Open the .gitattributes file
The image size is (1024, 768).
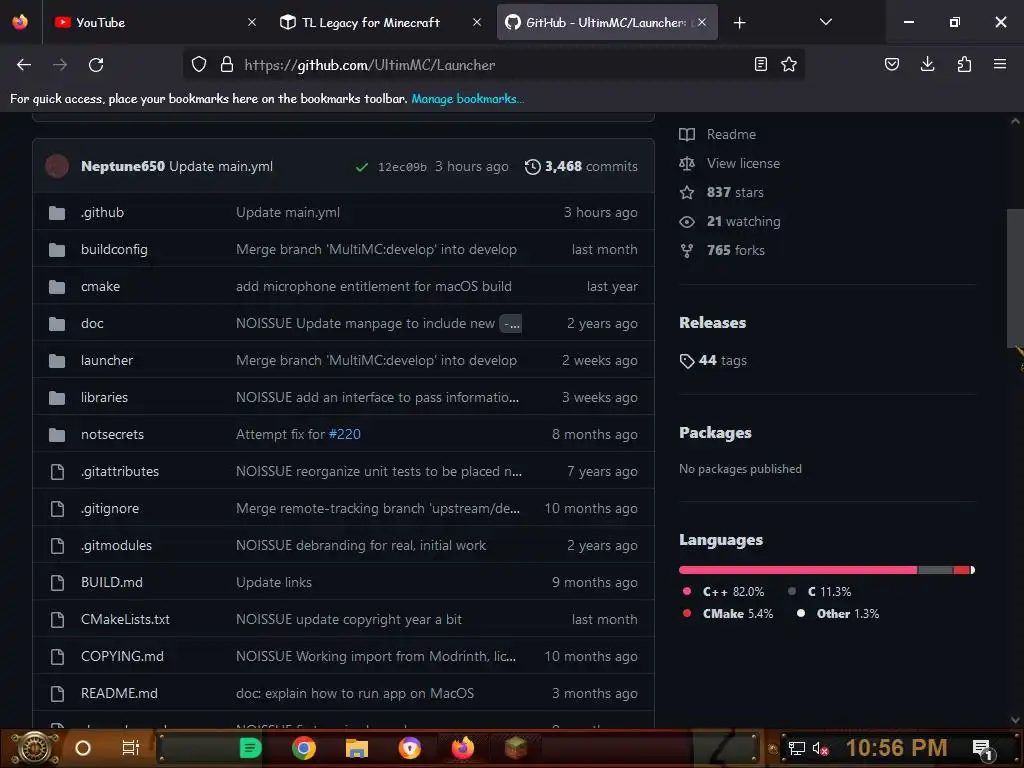(120, 472)
